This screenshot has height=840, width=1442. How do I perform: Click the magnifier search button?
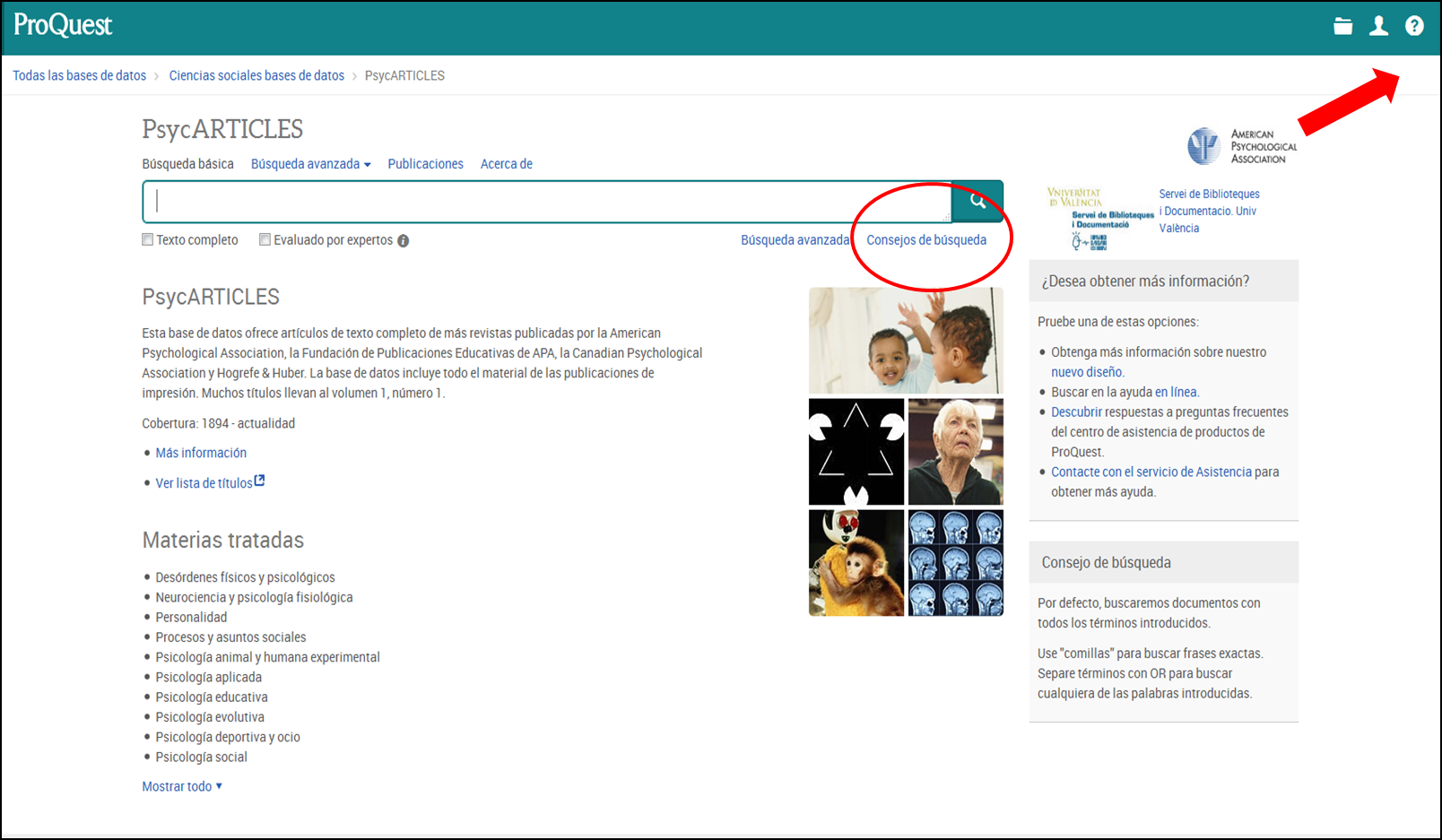click(x=977, y=201)
